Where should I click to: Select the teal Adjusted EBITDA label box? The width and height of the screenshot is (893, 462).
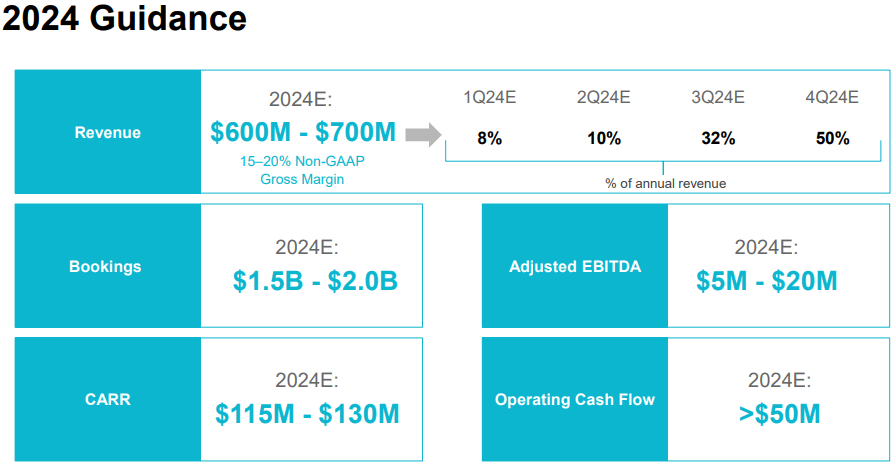(575, 266)
